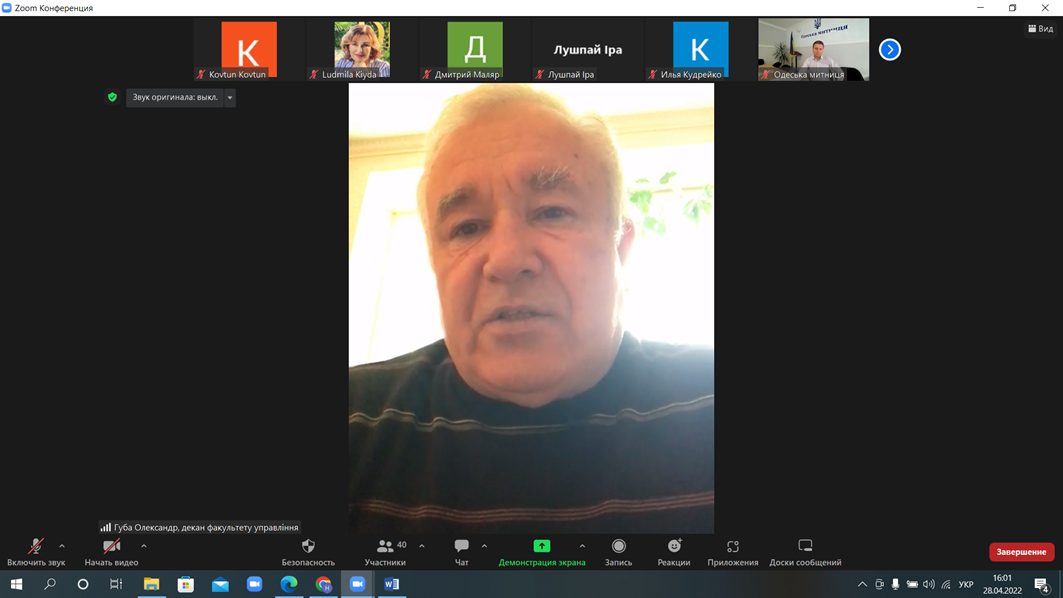Open Task View on taskbar
The height and width of the screenshot is (598, 1063).
pyautogui.click(x=116, y=584)
